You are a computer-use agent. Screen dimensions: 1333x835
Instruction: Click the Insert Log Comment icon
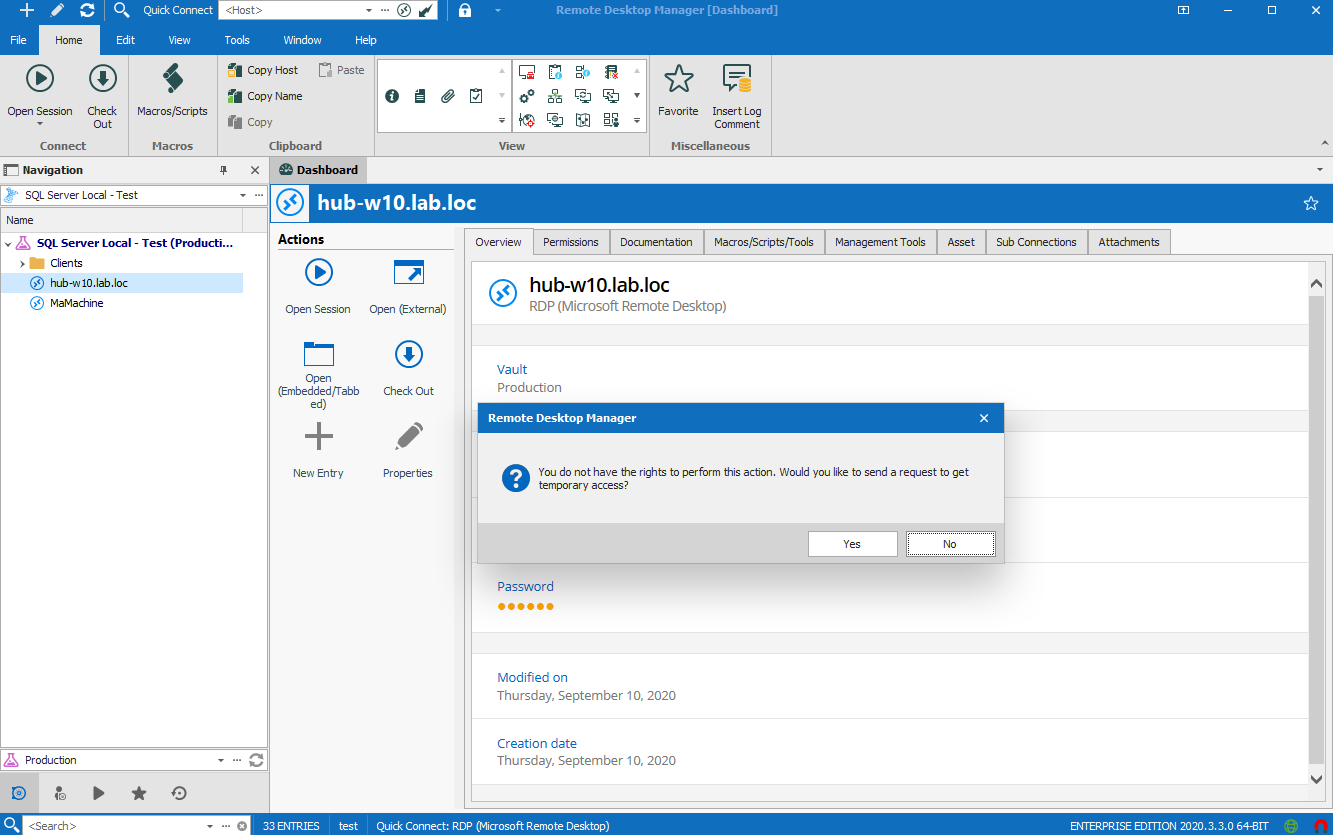click(737, 79)
